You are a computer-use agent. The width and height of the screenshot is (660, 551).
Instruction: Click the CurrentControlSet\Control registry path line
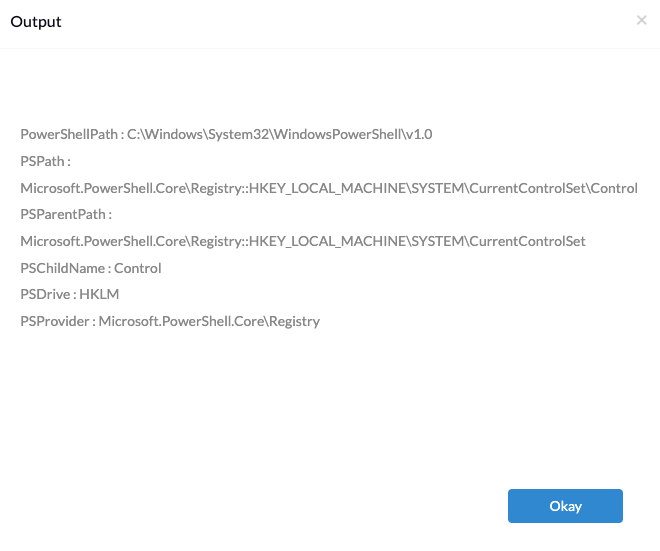329,188
